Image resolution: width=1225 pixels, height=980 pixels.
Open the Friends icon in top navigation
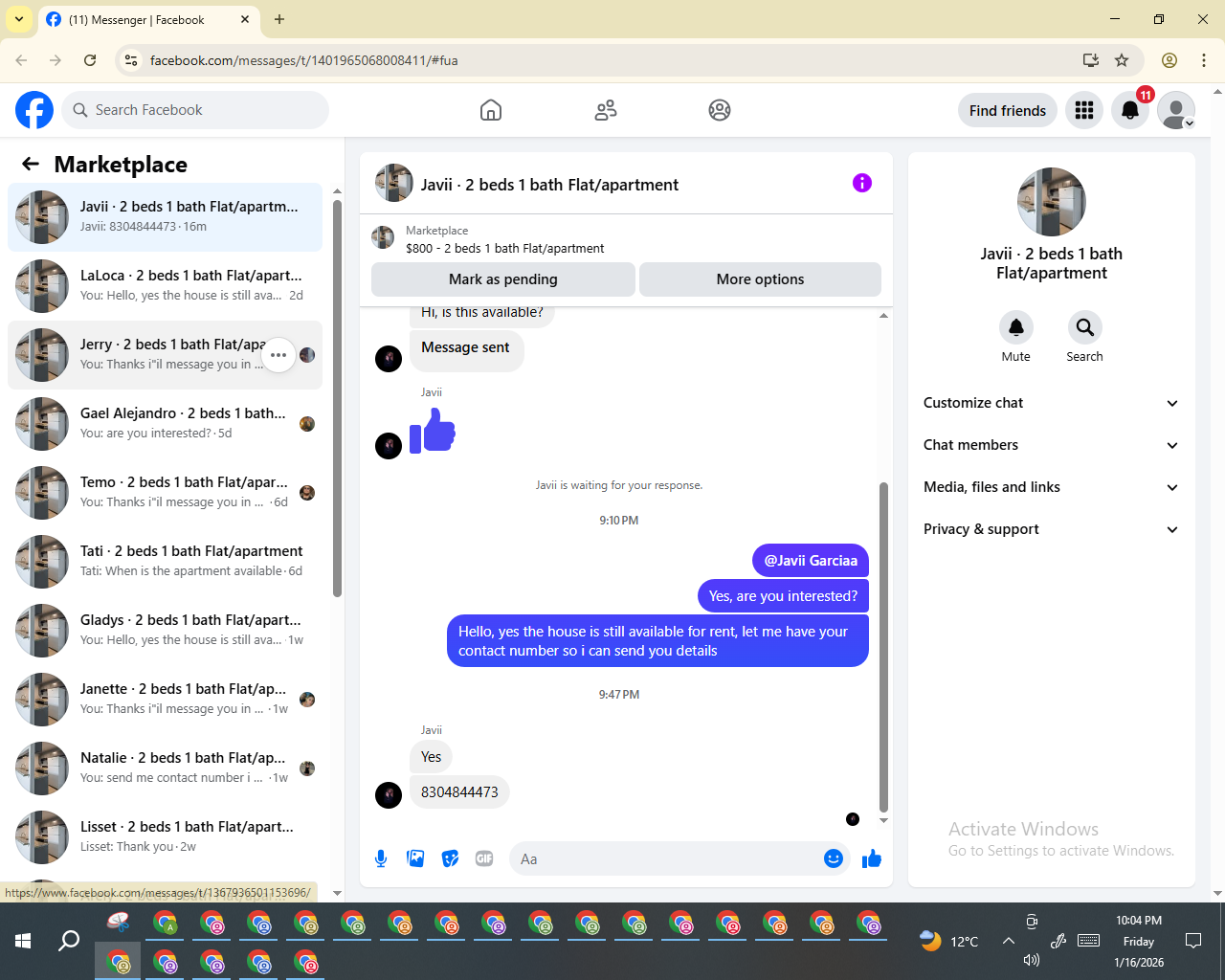coord(606,110)
